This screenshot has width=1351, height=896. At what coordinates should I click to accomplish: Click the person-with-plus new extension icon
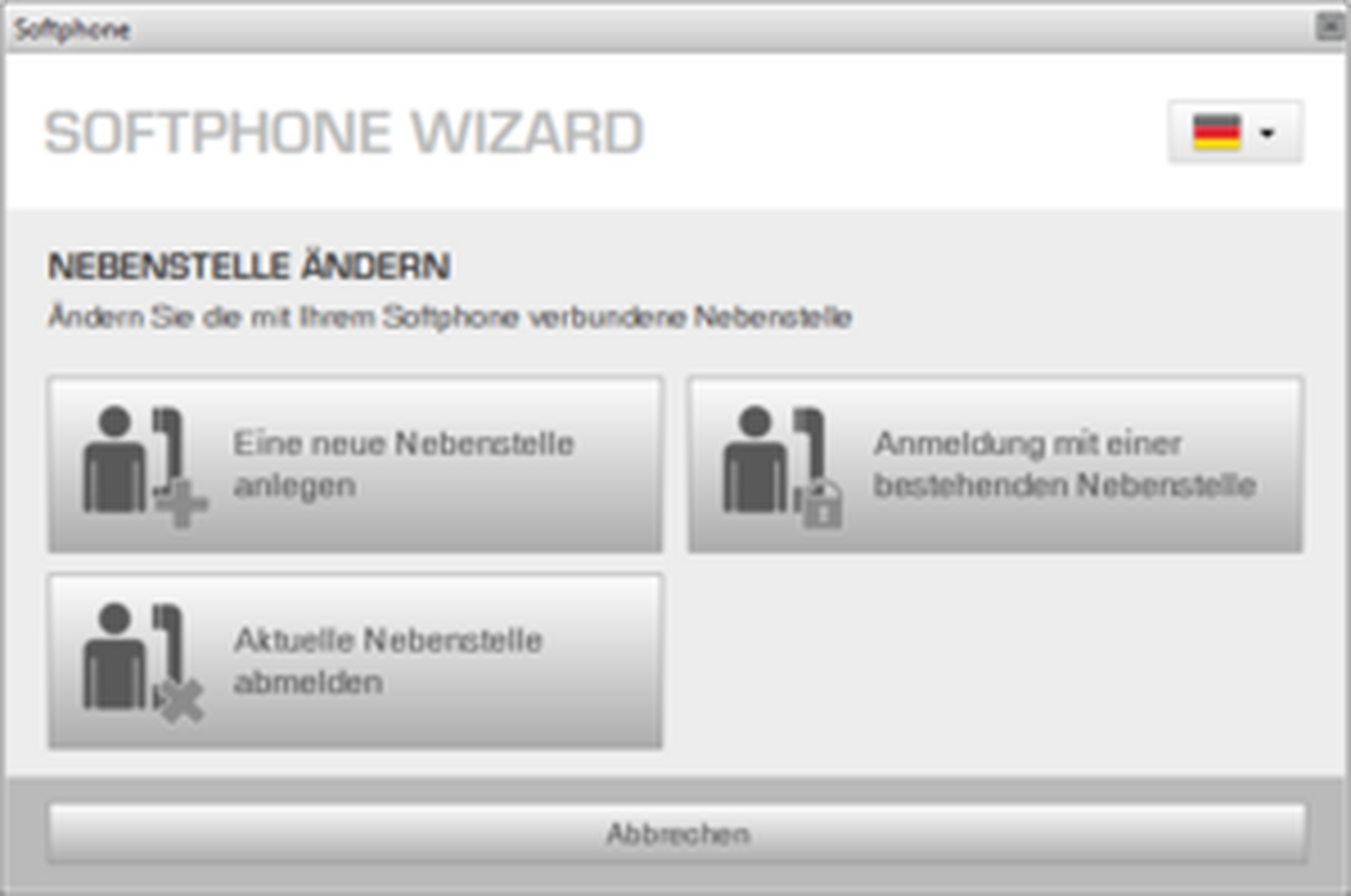pos(145,467)
